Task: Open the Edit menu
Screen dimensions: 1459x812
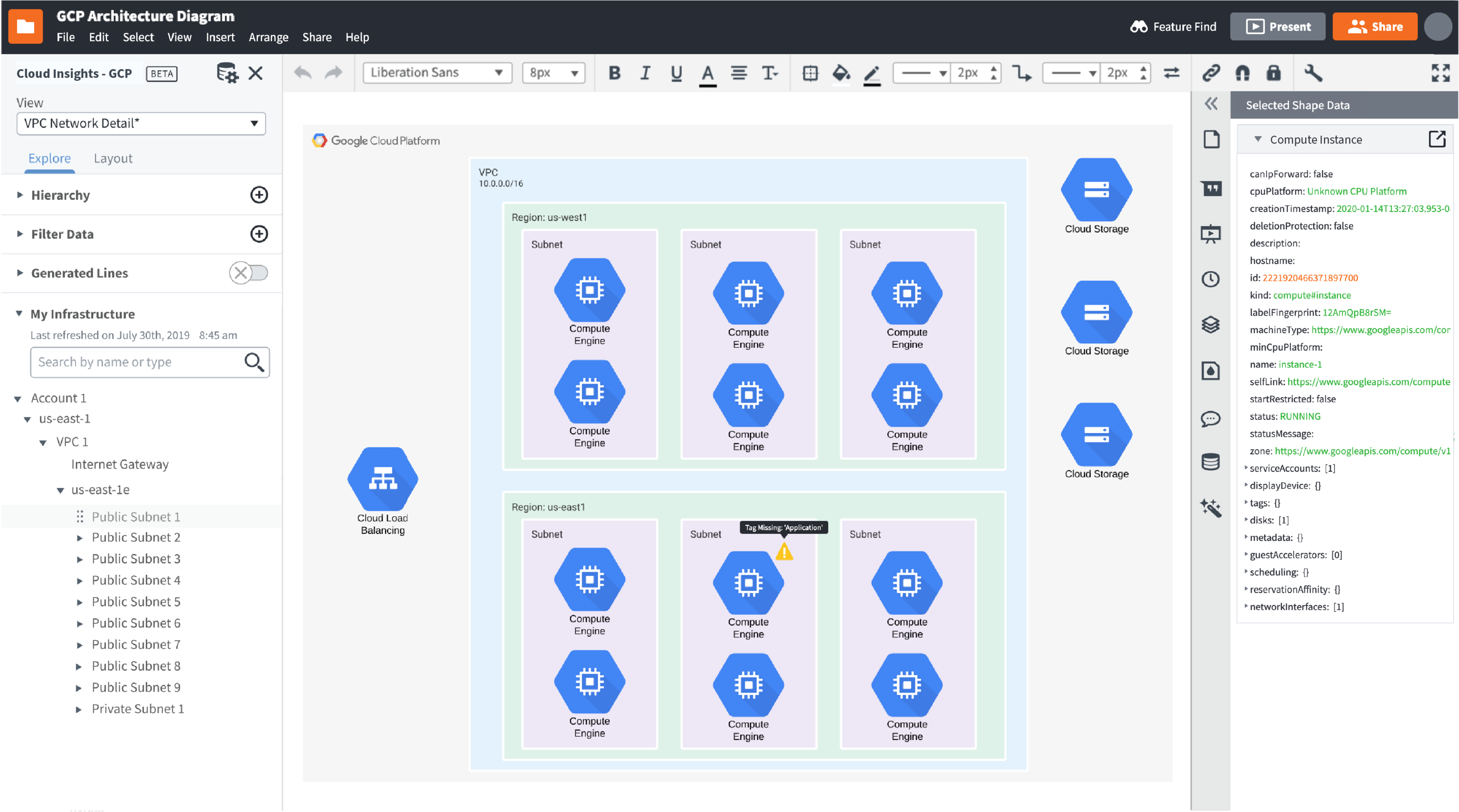Action: click(x=99, y=37)
